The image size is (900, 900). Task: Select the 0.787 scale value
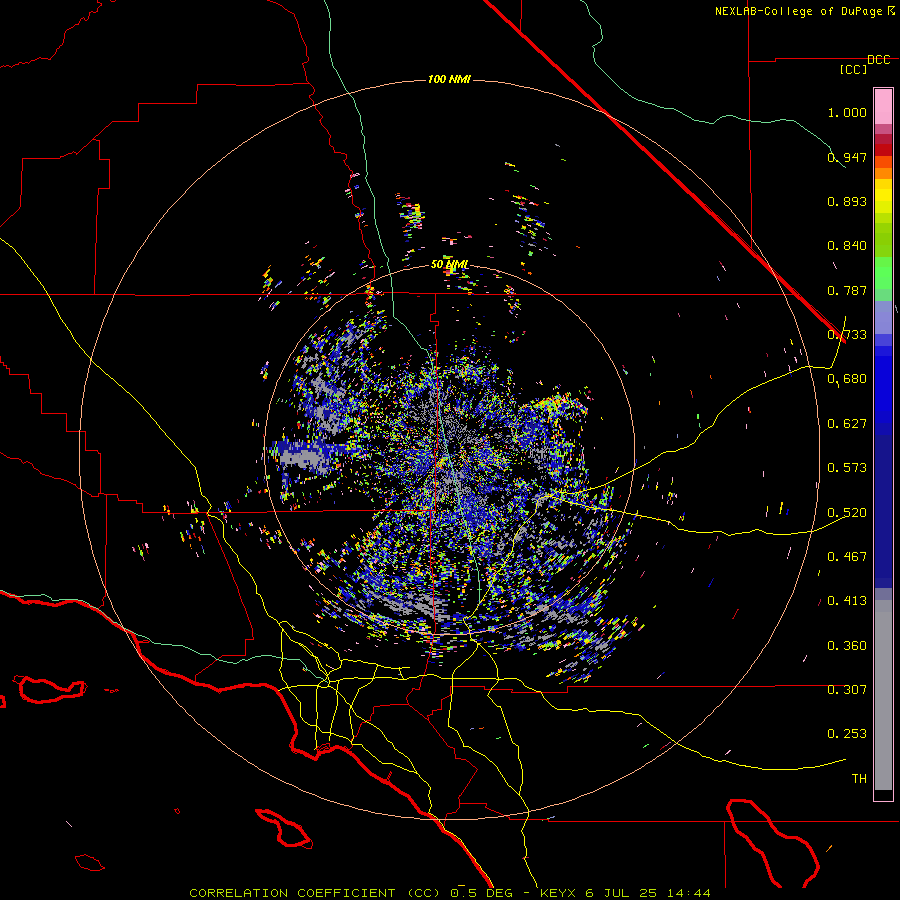coord(847,290)
